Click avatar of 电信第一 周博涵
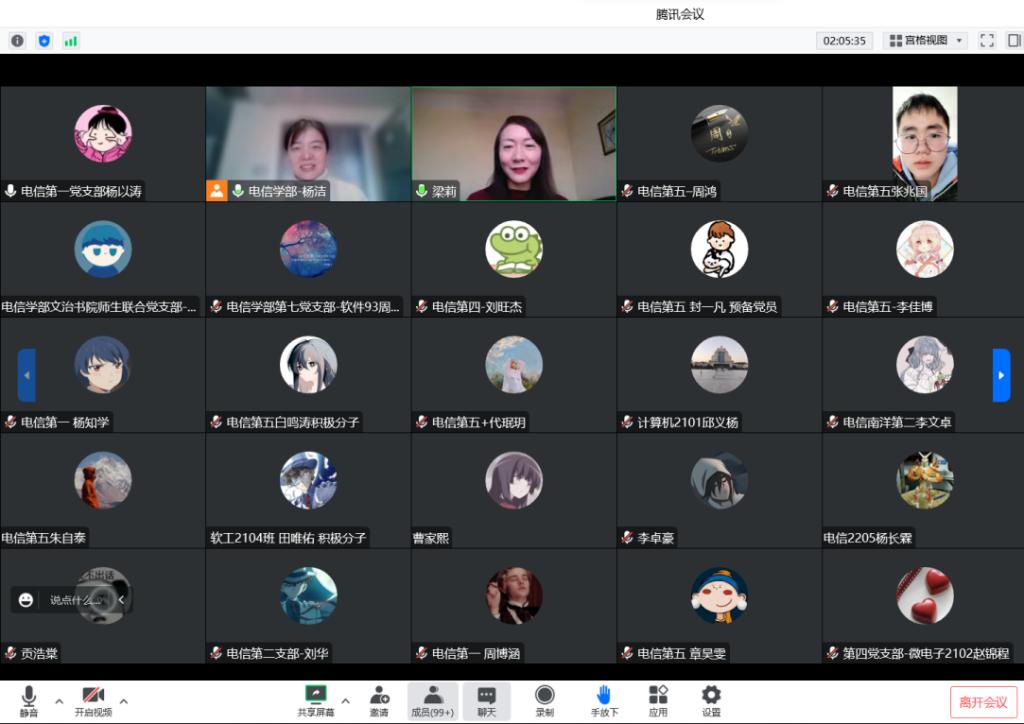 514,596
